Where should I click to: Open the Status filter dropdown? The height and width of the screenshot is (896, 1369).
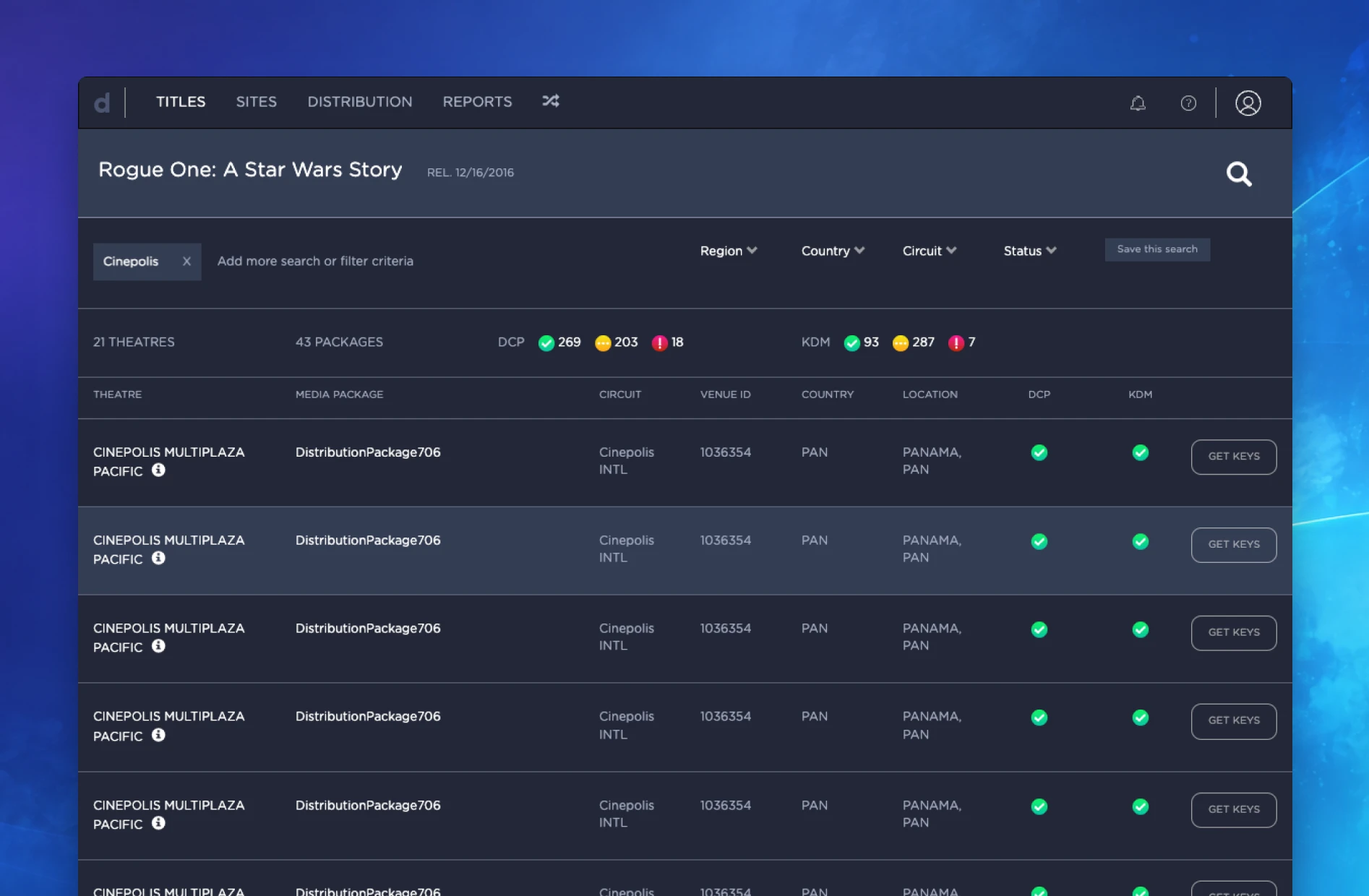1030,251
